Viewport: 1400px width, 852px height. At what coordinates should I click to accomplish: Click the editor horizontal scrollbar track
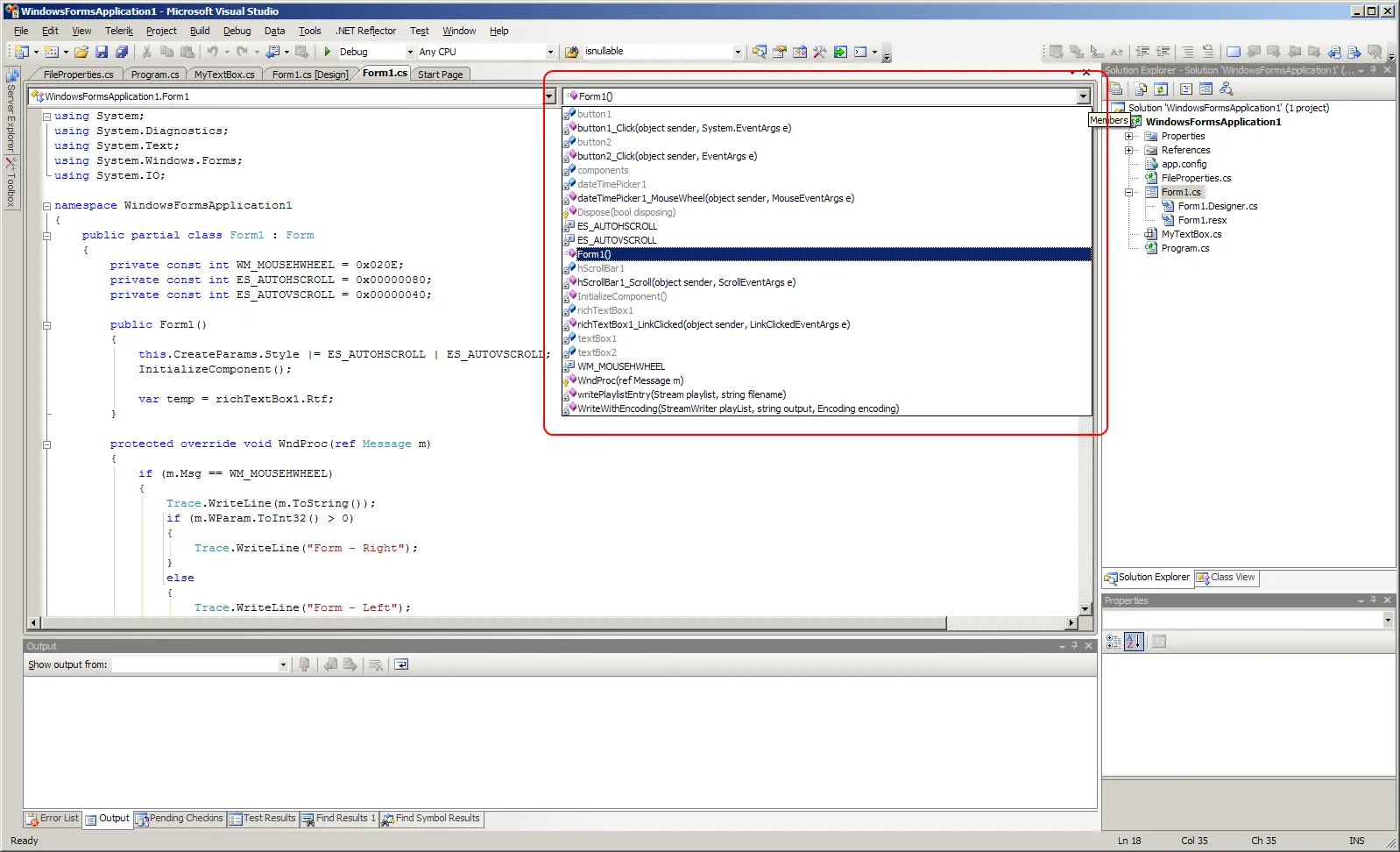coord(1008,623)
